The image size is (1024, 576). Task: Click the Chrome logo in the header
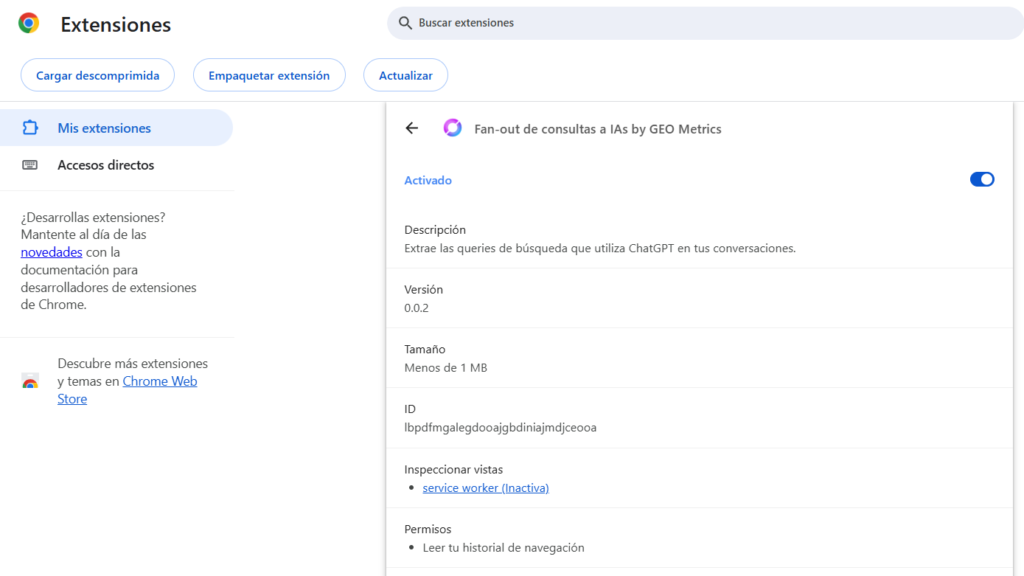[29, 24]
